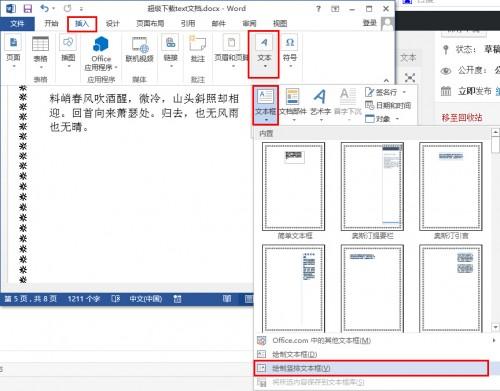This screenshot has width=500, height=391.
Task: Open Ribbon Display Options icon
Action: (335, 9)
